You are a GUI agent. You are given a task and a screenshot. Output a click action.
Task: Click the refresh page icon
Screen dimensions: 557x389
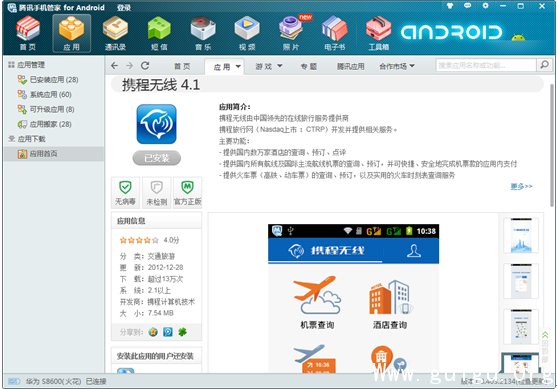(x=145, y=65)
